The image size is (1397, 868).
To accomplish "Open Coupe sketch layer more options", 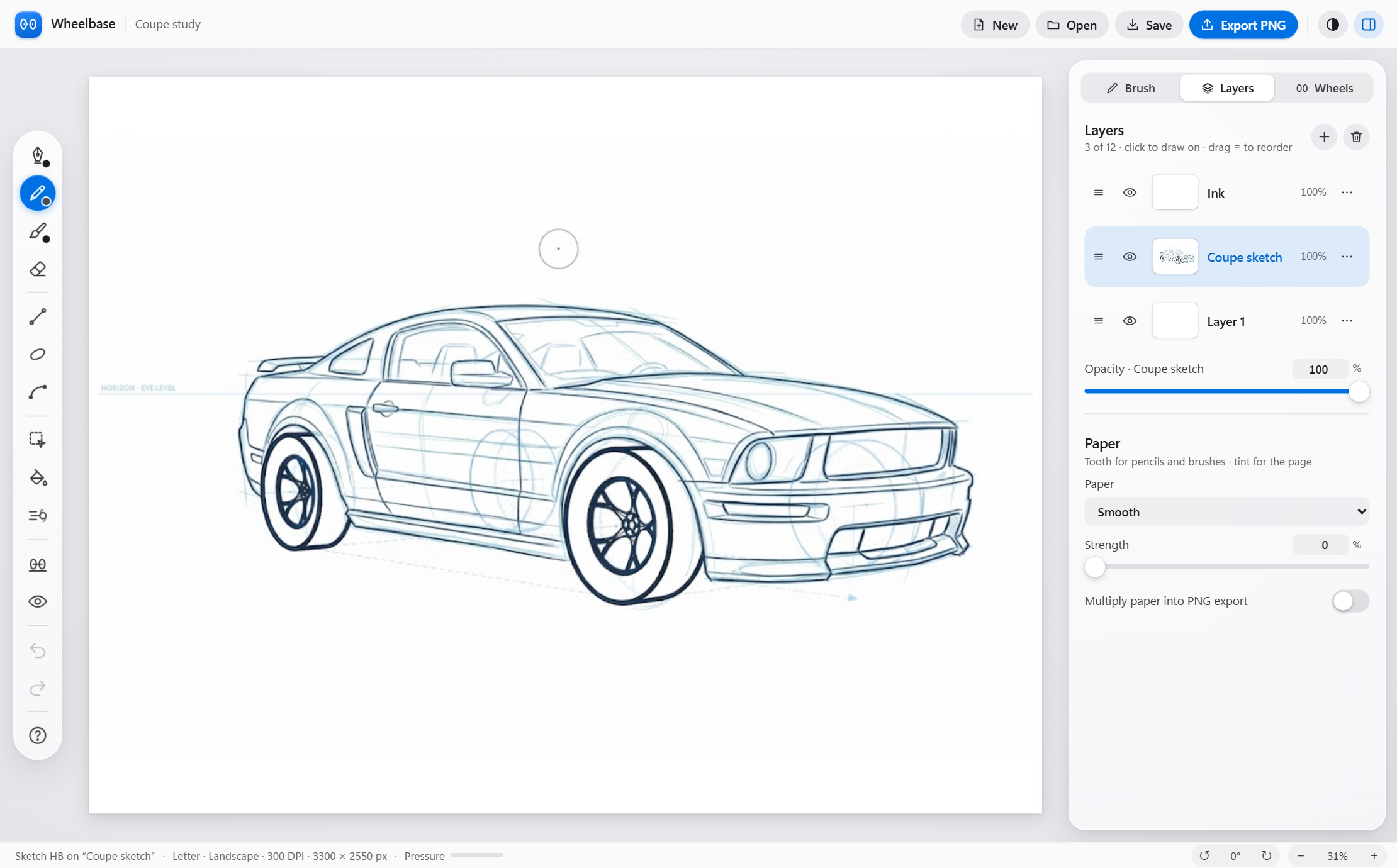I will (1347, 257).
